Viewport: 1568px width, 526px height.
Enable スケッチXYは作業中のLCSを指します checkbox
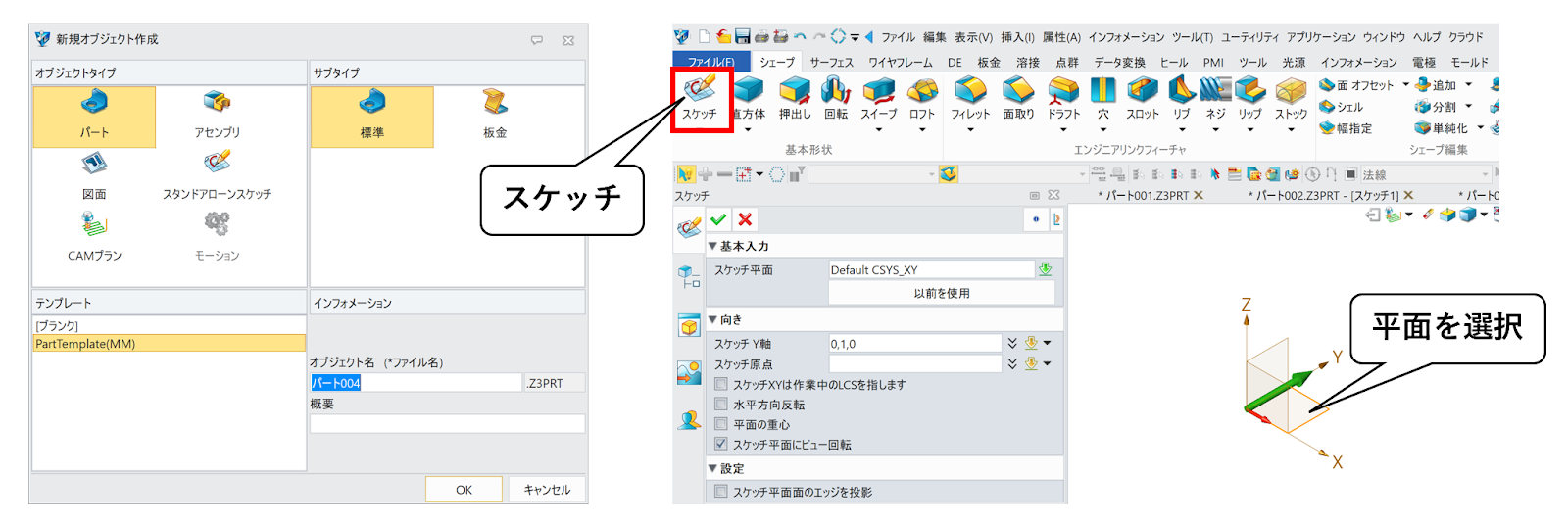[721, 385]
